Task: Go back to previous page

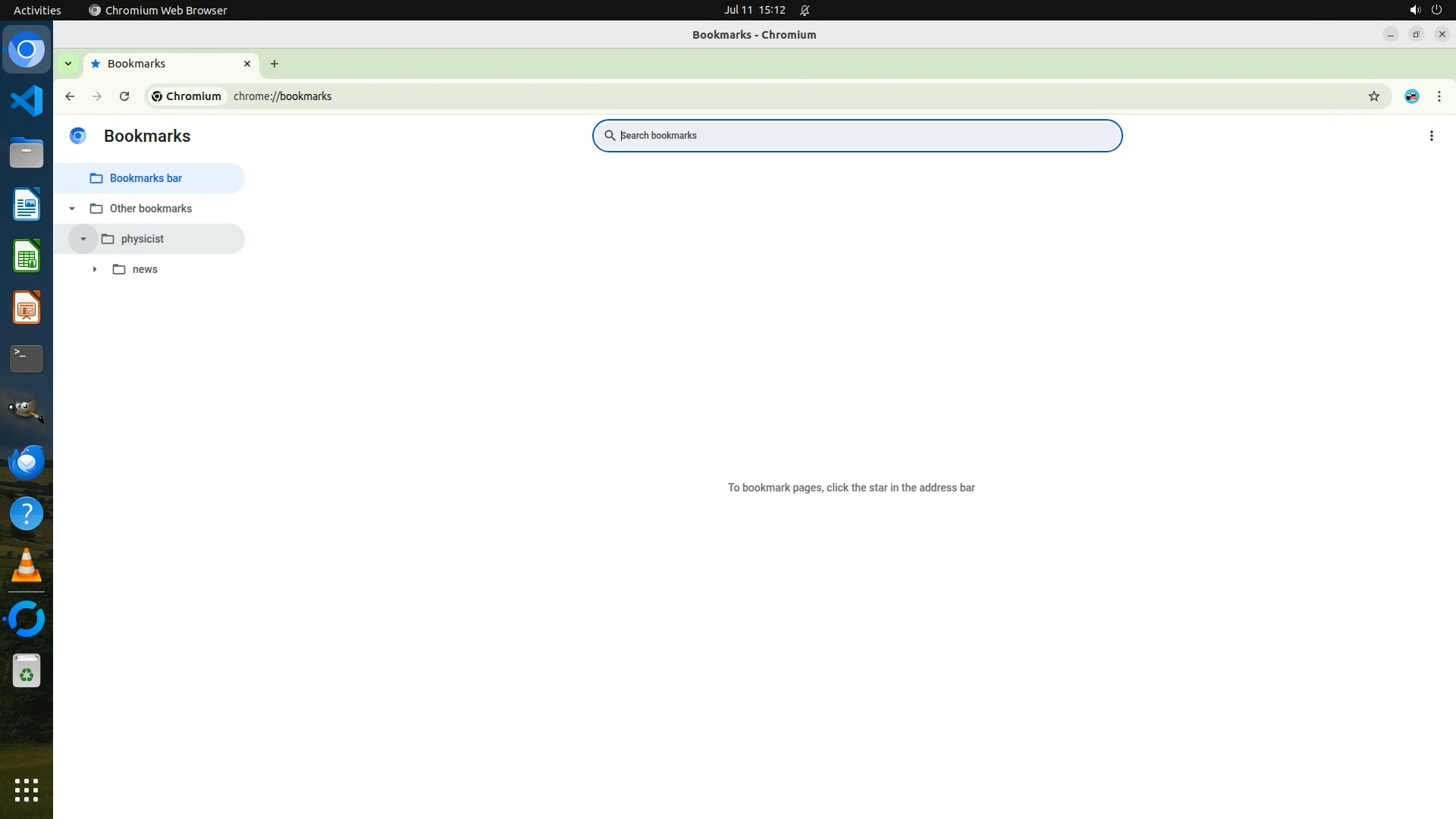Action: 70,96
